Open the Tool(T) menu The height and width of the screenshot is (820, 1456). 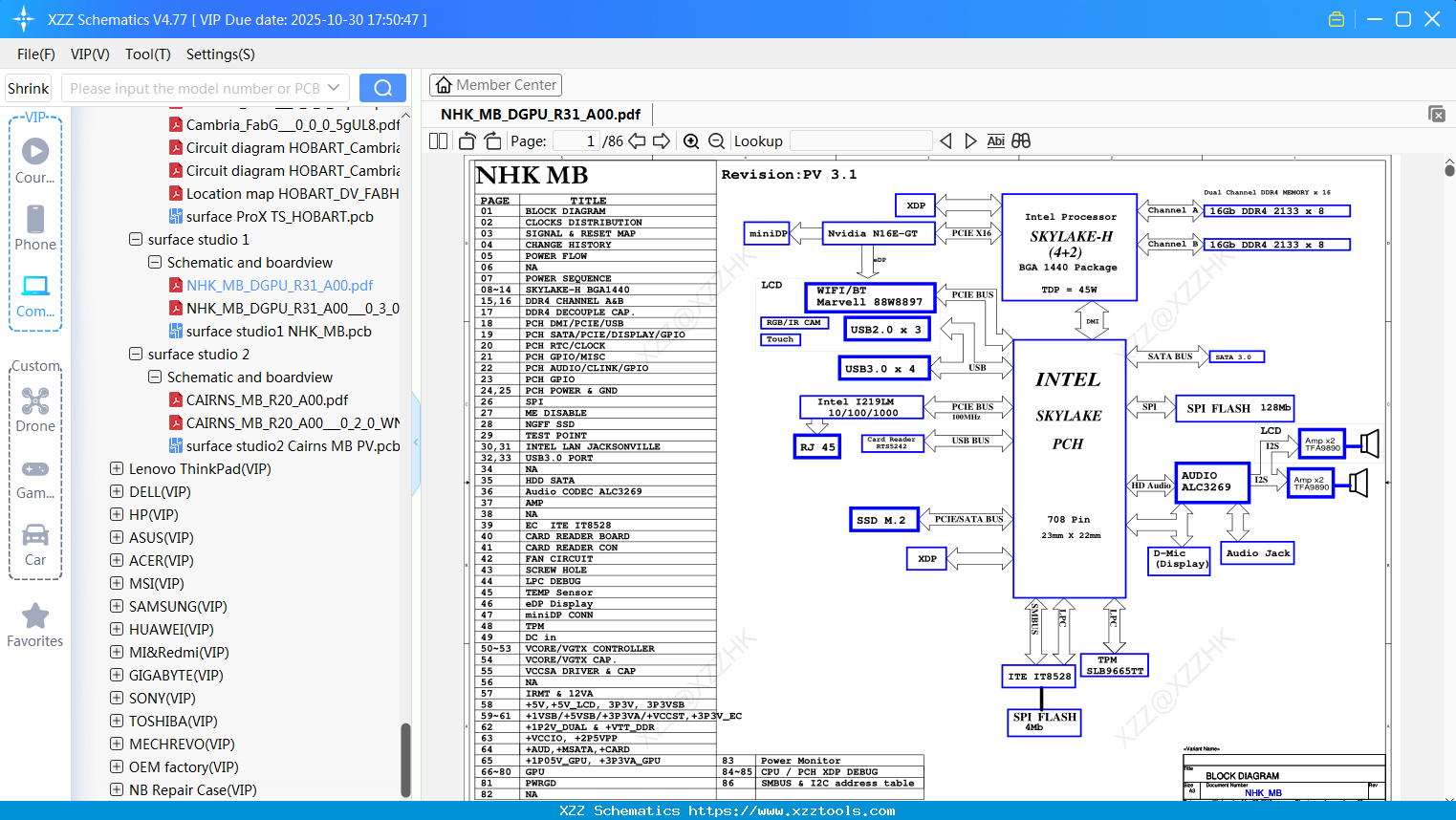point(148,54)
